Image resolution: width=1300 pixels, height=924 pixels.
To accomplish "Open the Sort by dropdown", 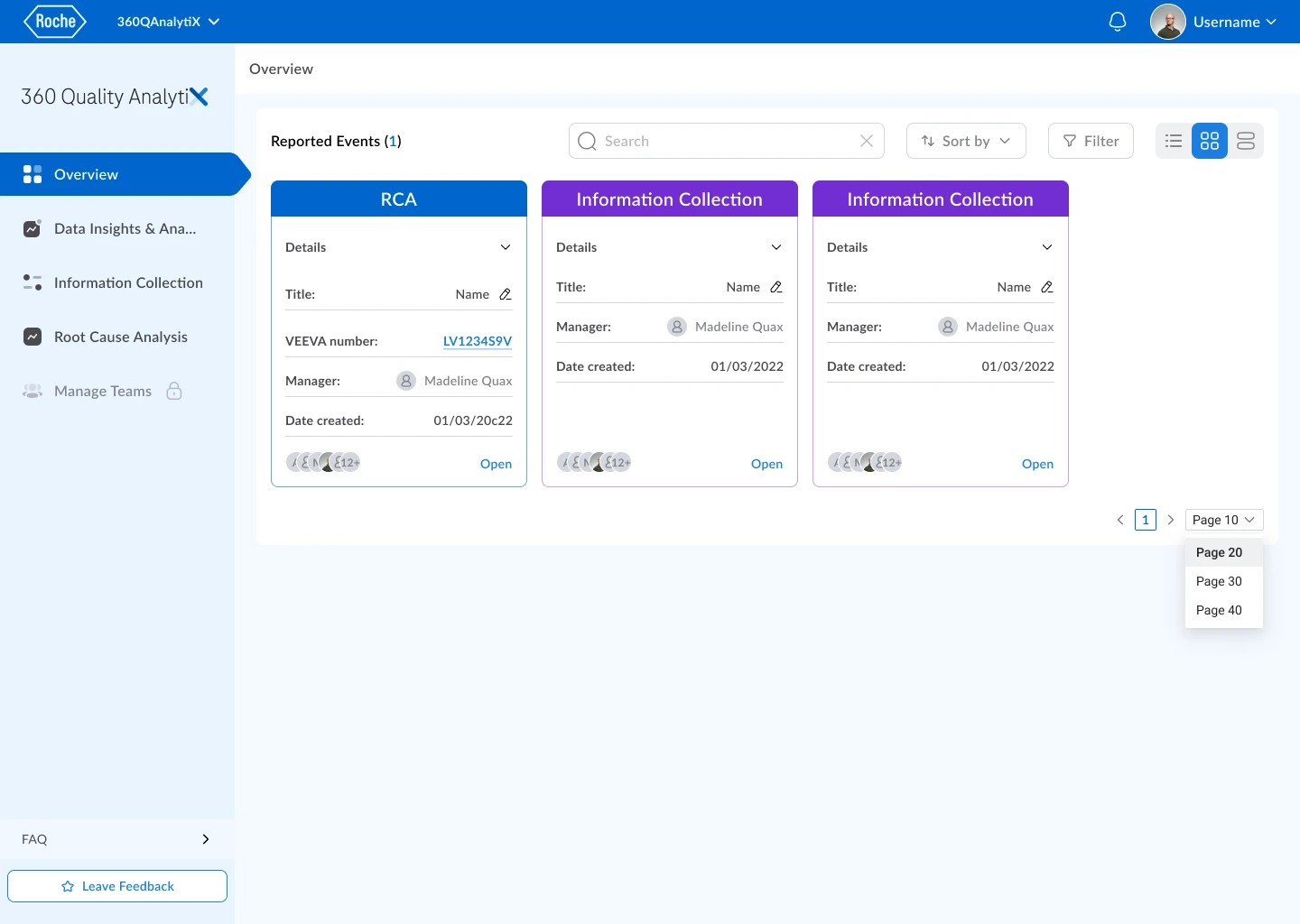I will coord(966,141).
